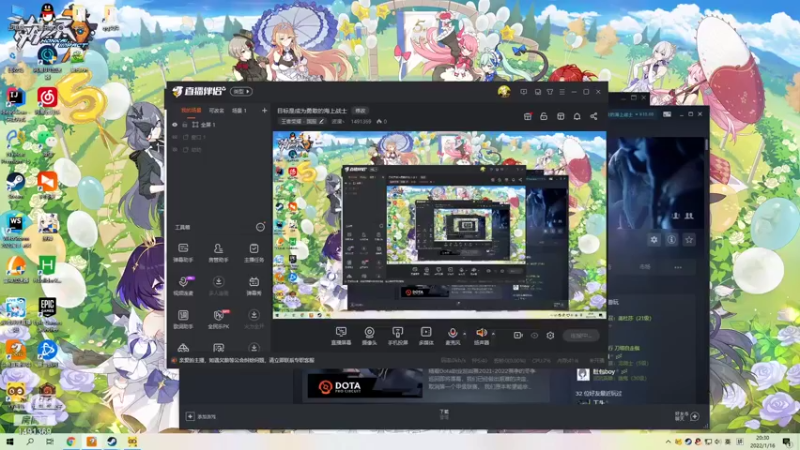Toggle the preview eye icon beside record button

[534, 336]
